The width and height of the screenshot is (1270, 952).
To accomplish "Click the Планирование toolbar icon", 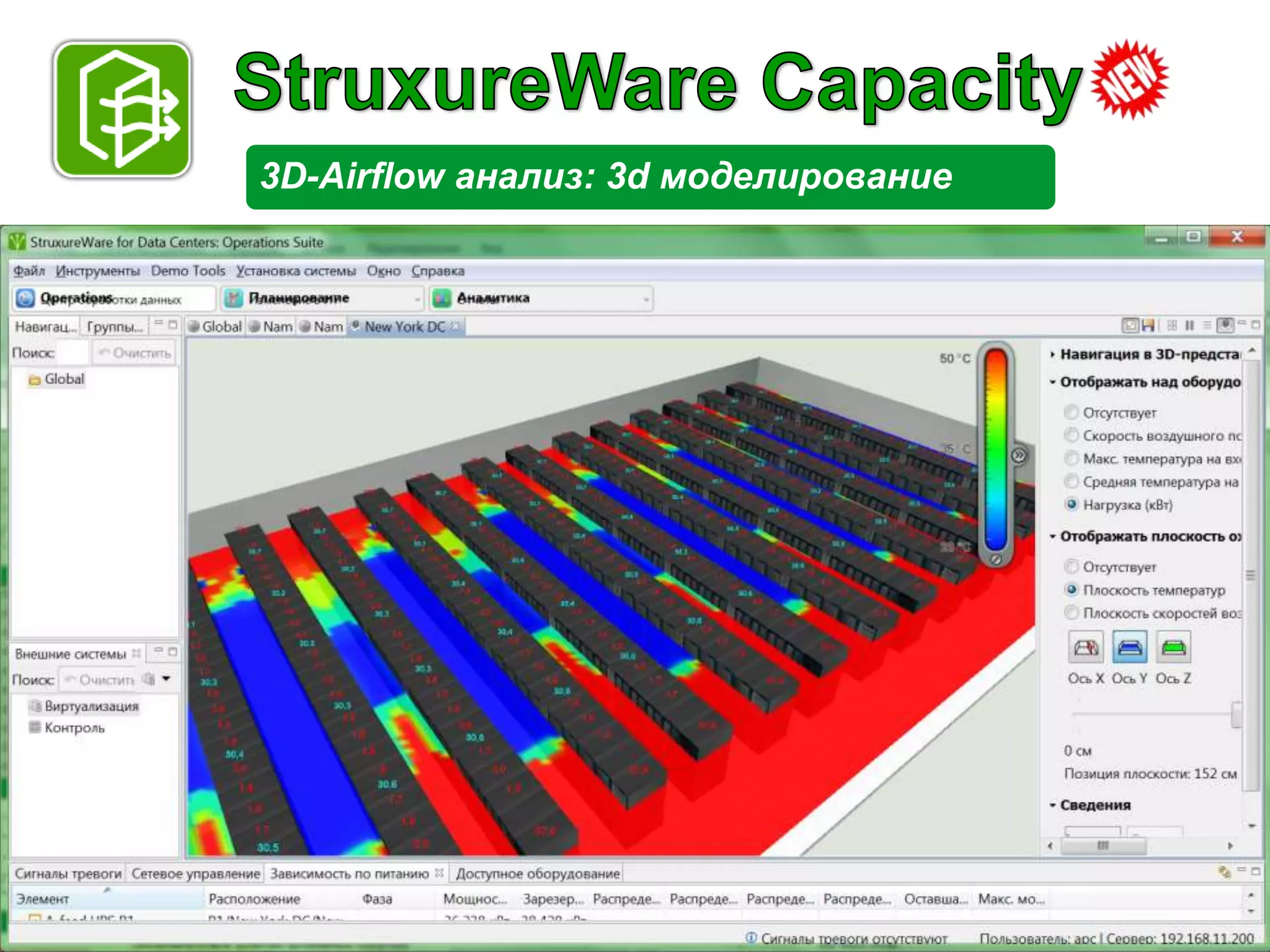I will [x=233, y=298].
